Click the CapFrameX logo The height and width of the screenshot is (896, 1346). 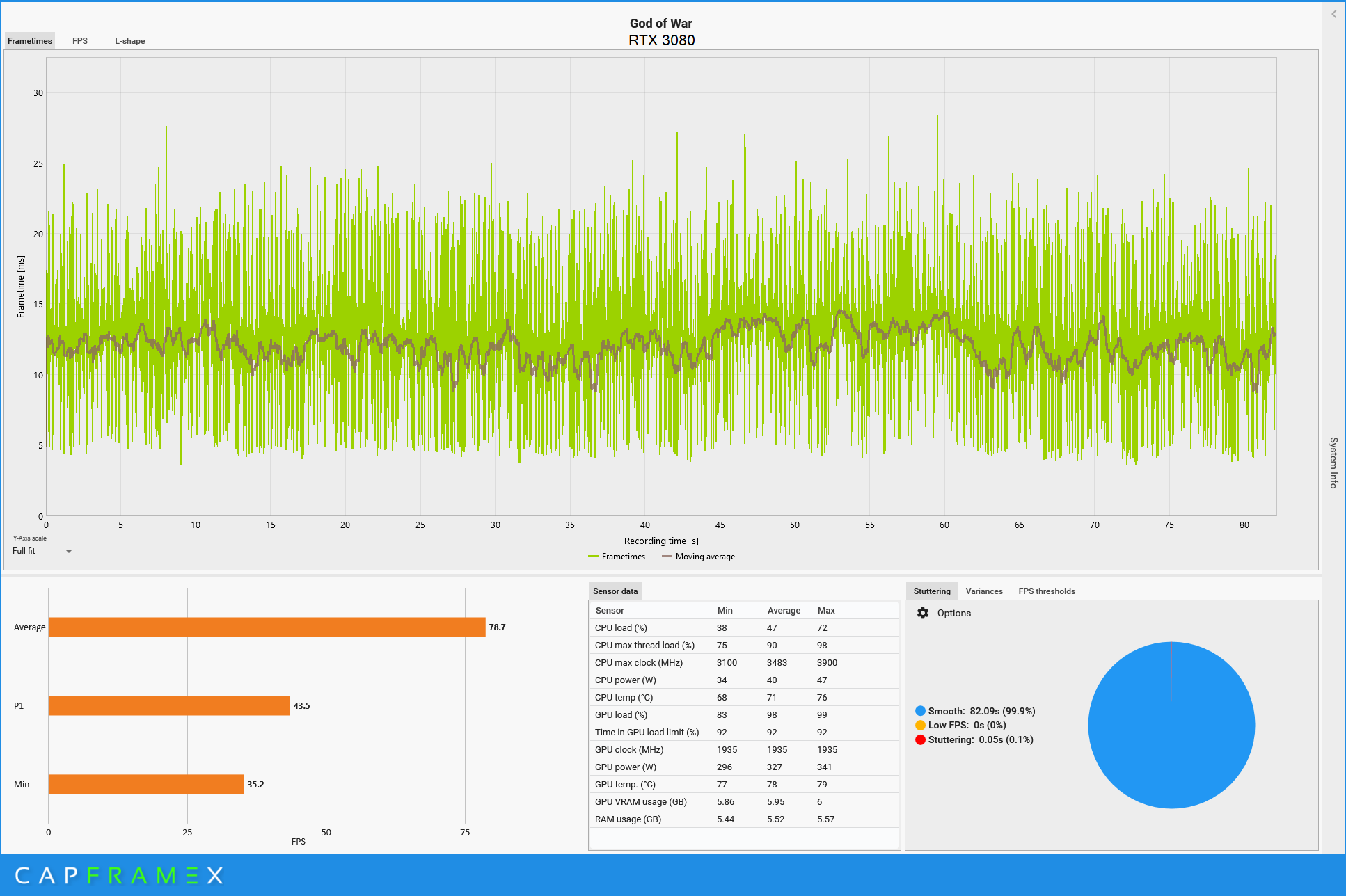[x=118, y=875]
